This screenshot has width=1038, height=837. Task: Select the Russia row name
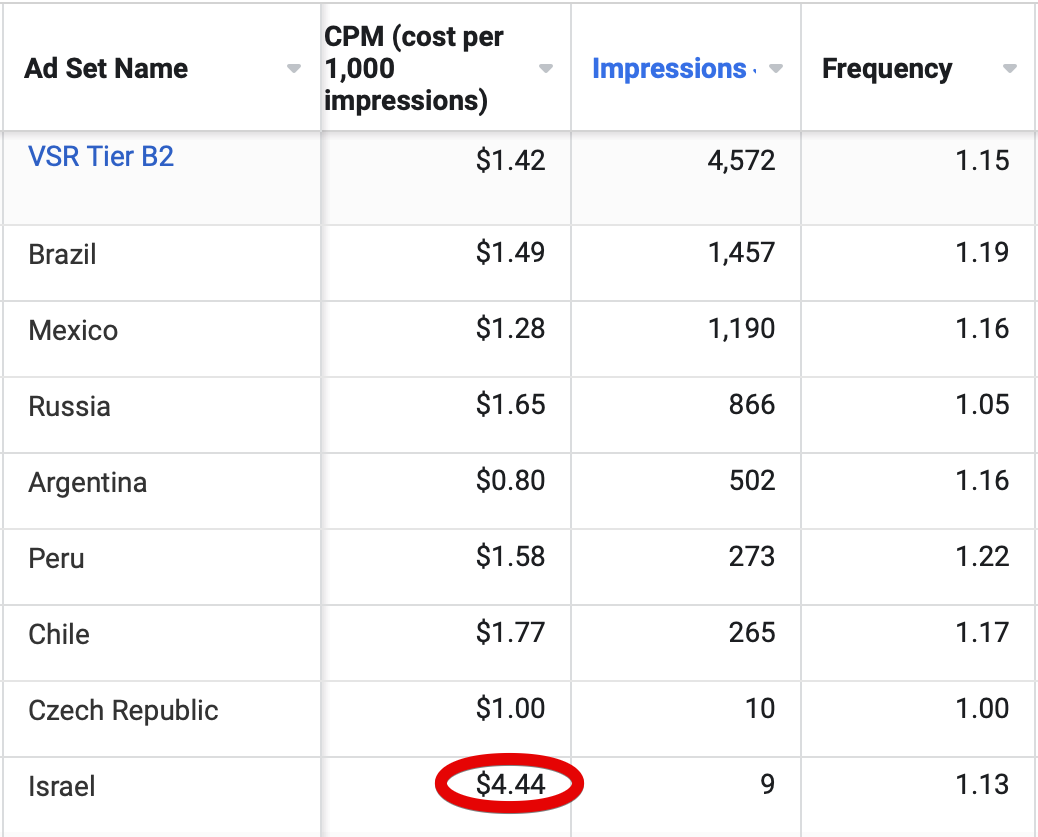pyautogui.click(x=69, y=406)
